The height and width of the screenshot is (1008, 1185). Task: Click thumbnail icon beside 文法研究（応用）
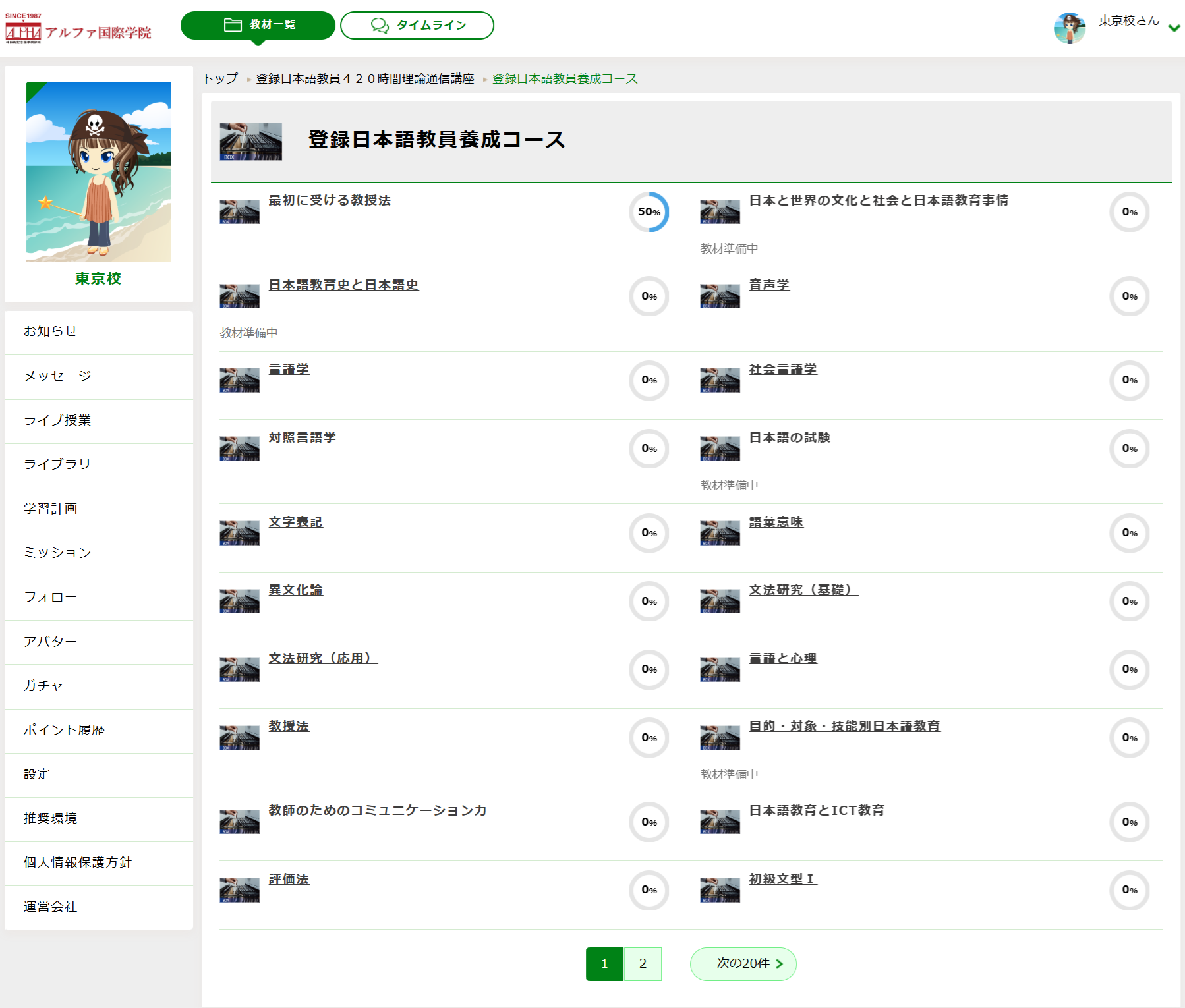click(x=239, y=670)
